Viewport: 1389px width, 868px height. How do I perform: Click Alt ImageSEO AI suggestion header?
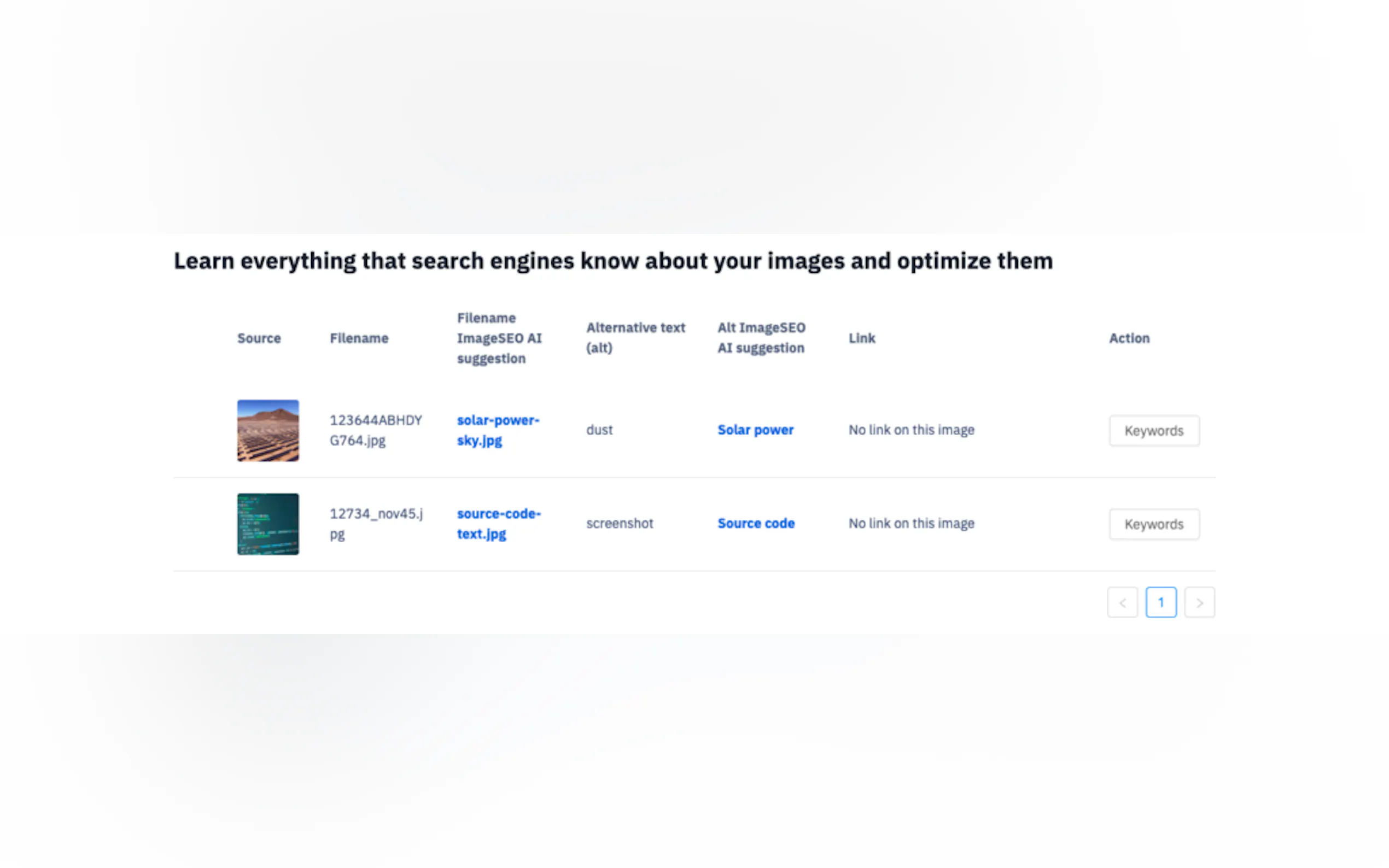(x=761, y=338)
